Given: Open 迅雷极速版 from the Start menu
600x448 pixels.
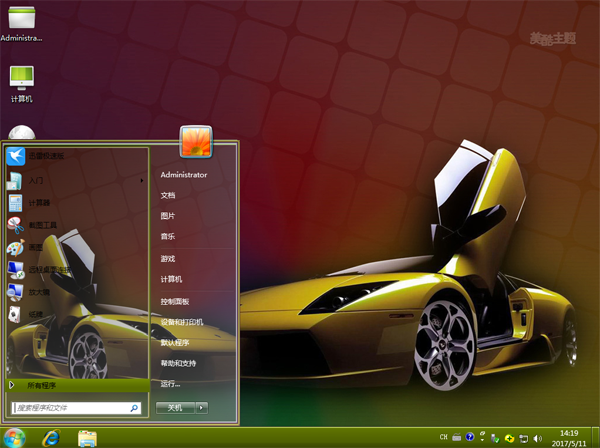Looking at the screenshot, I should (x=45, y=156).
